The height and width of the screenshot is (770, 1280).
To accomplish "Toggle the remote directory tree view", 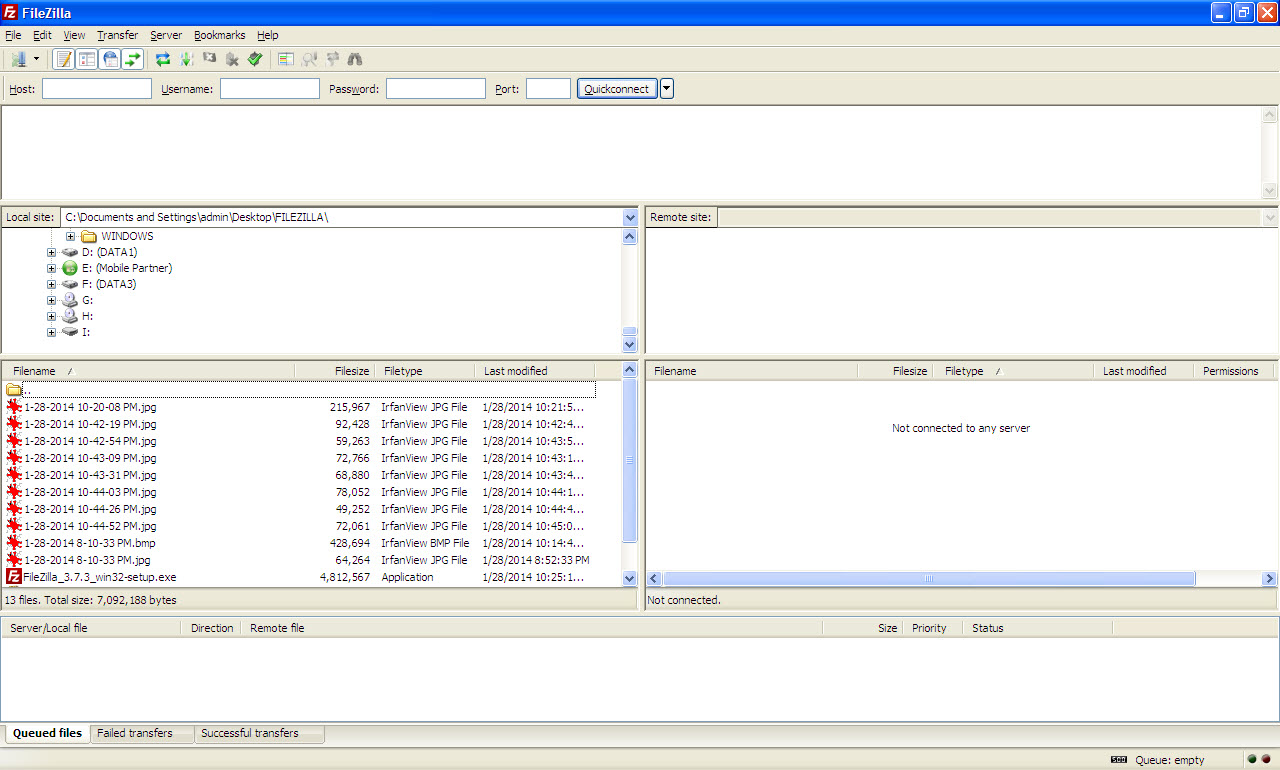I will pos(110,60).
